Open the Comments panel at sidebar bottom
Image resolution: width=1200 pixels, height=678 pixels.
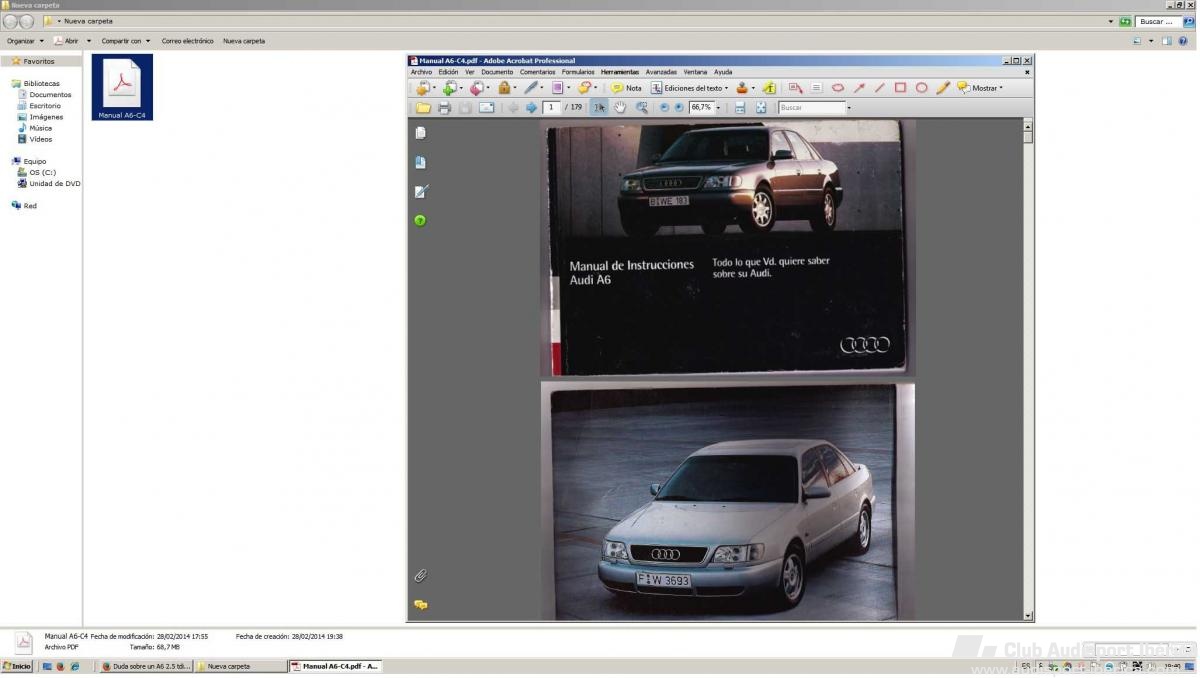point(421,605)
